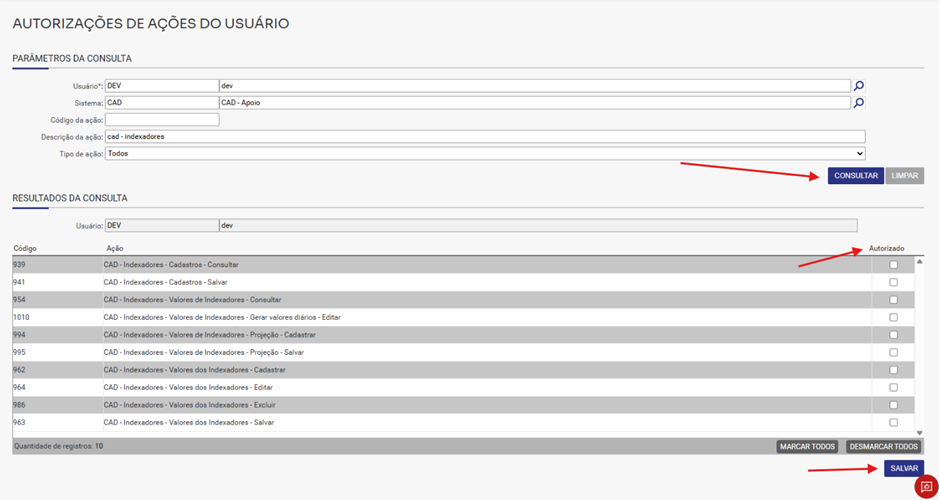Image resolution: width=939 pixels, height=500 pixels.
Task: Enable Autorizado for Projeção - Salvar row
Action: (893, 352)
